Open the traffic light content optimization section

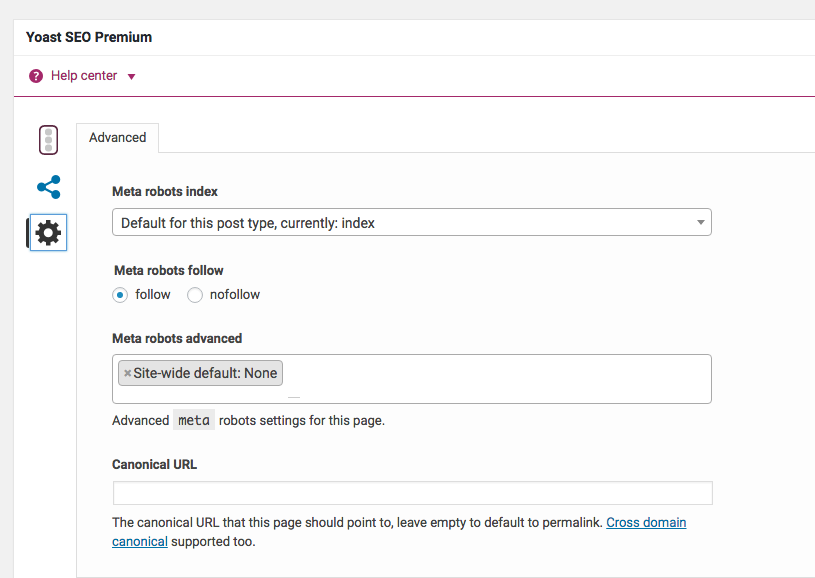click(x=48, y=140)
